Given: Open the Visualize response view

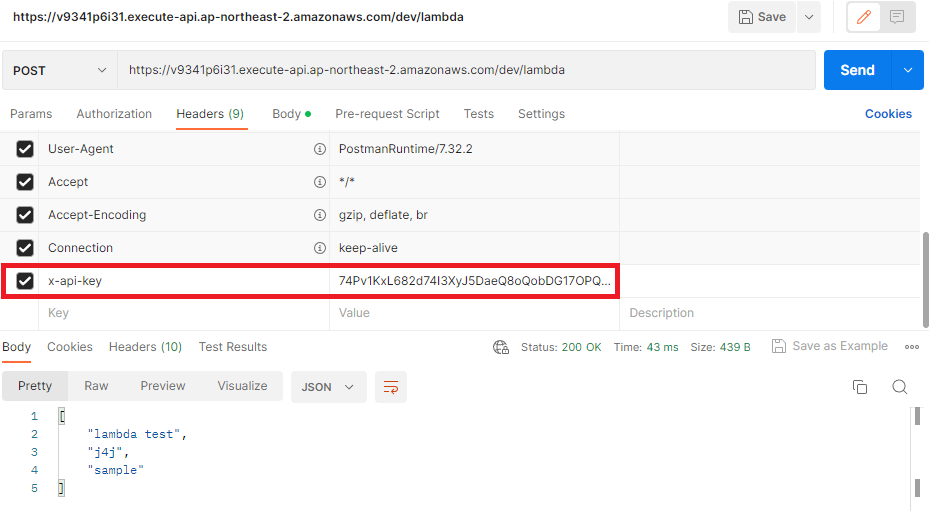Looking at the screenshot, I should pos(242,386).
